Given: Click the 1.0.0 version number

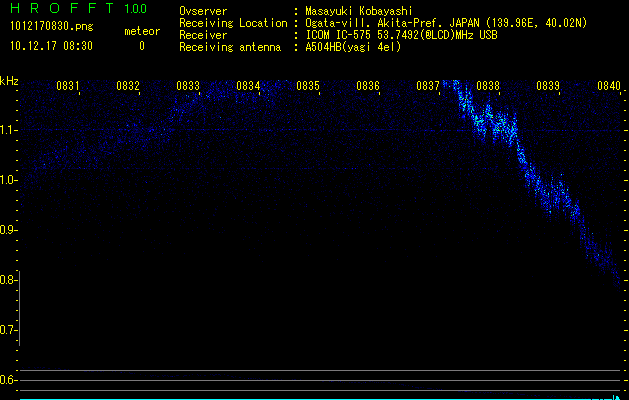Looking at the screenshot, I should (135, 9).
